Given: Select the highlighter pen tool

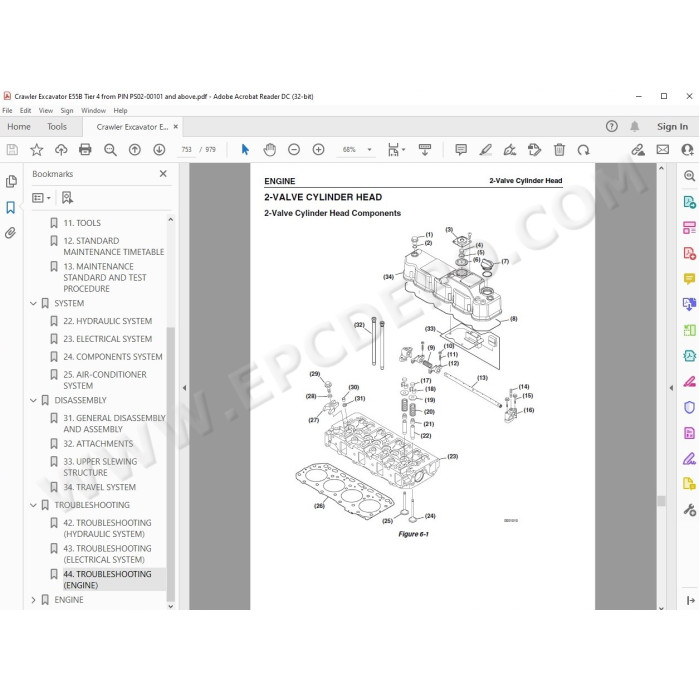Looking at the screenshot, I should coord(485,150).
